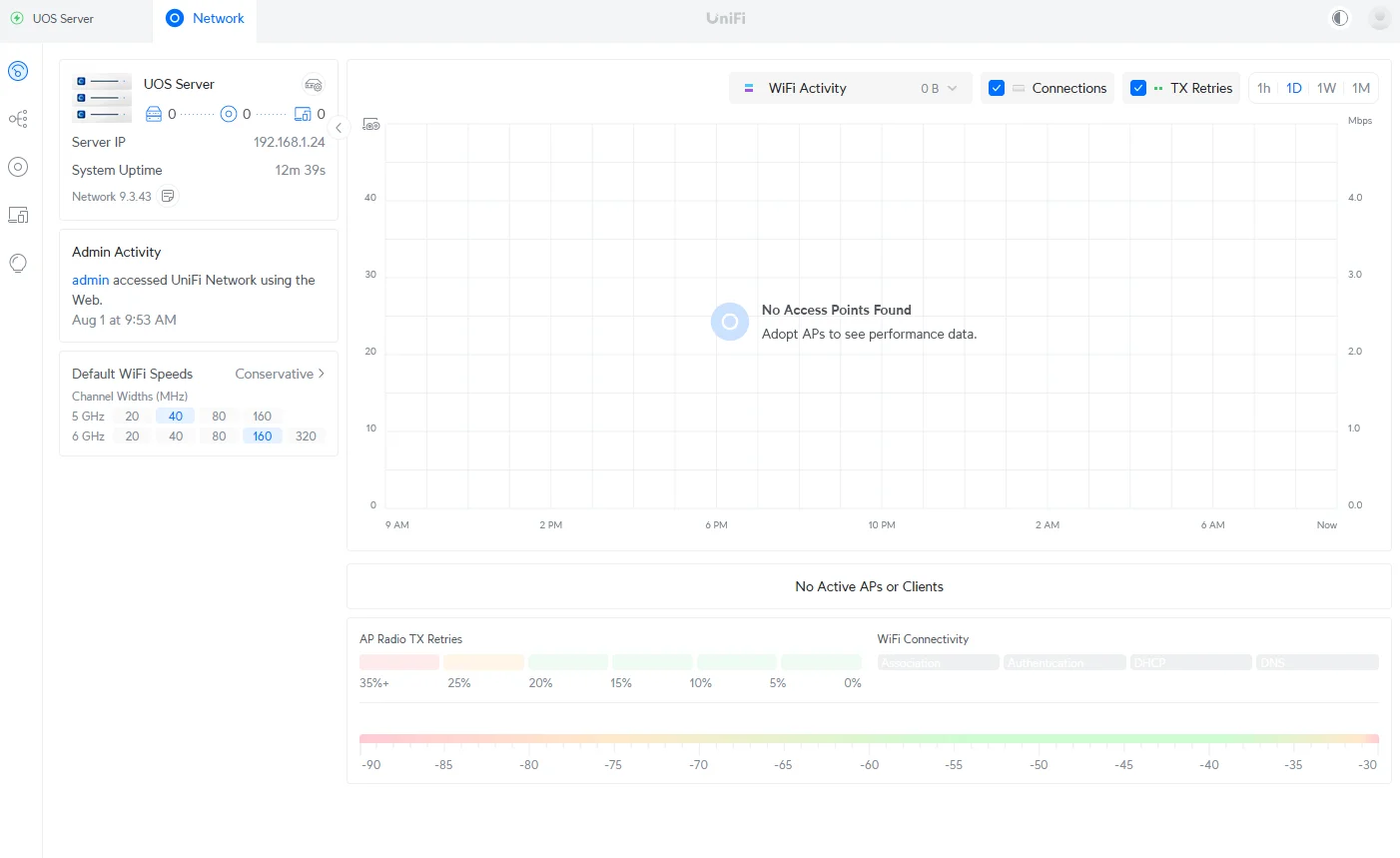Click the 10% TX retries swatch
The image size is (1400, 858).
(x=737, y=662)
